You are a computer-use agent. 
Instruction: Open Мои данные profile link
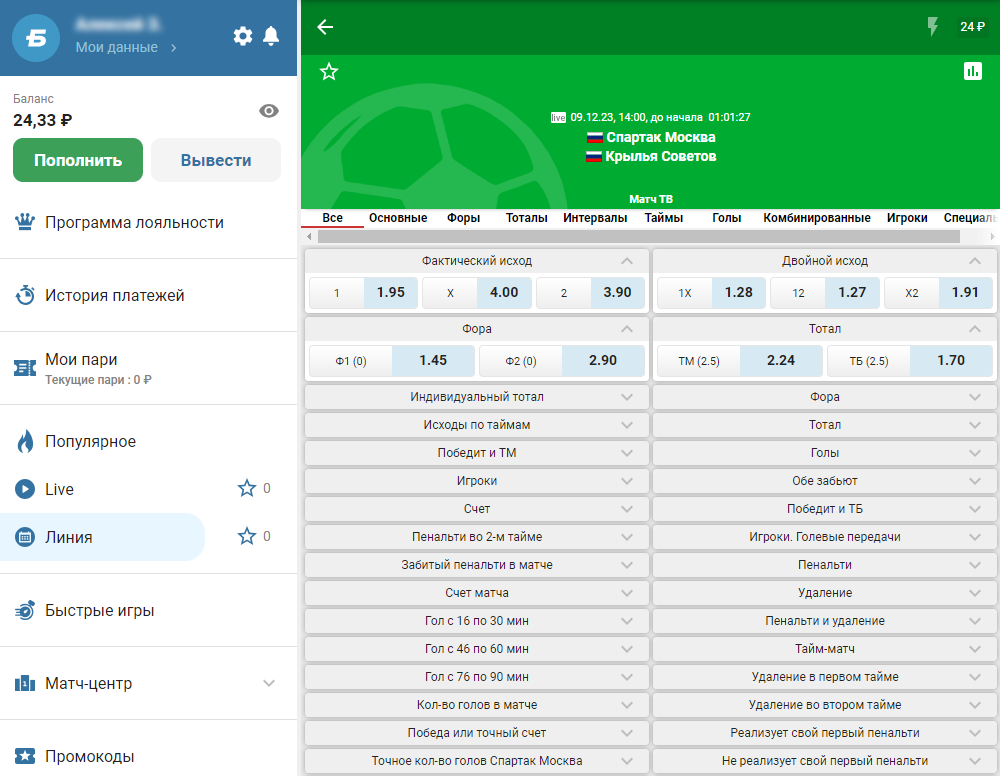(126, 47)
